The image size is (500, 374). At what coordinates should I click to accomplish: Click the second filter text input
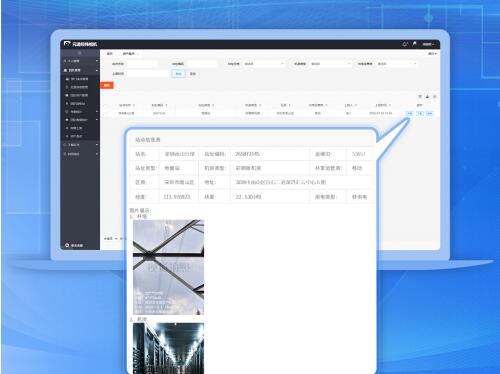coord(202,64)
